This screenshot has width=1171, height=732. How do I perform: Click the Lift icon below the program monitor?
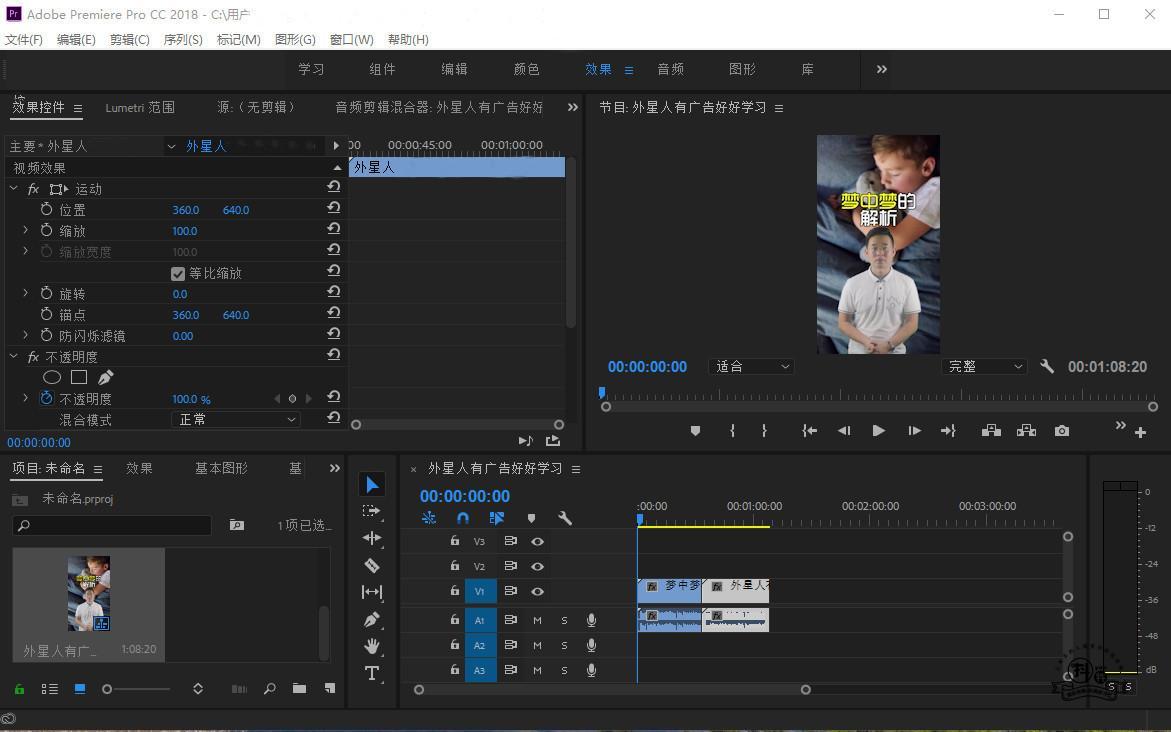[x=991, y=430]
